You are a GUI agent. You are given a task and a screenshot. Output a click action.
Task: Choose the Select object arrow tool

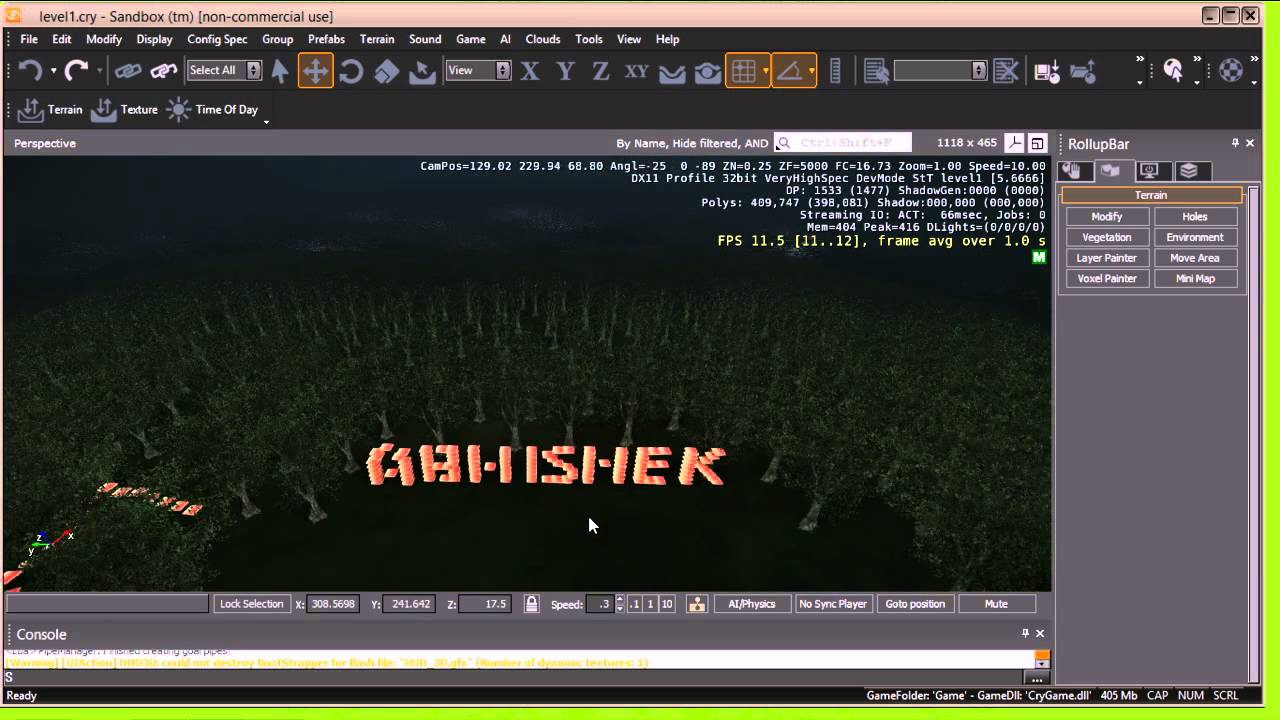point(280,70)
